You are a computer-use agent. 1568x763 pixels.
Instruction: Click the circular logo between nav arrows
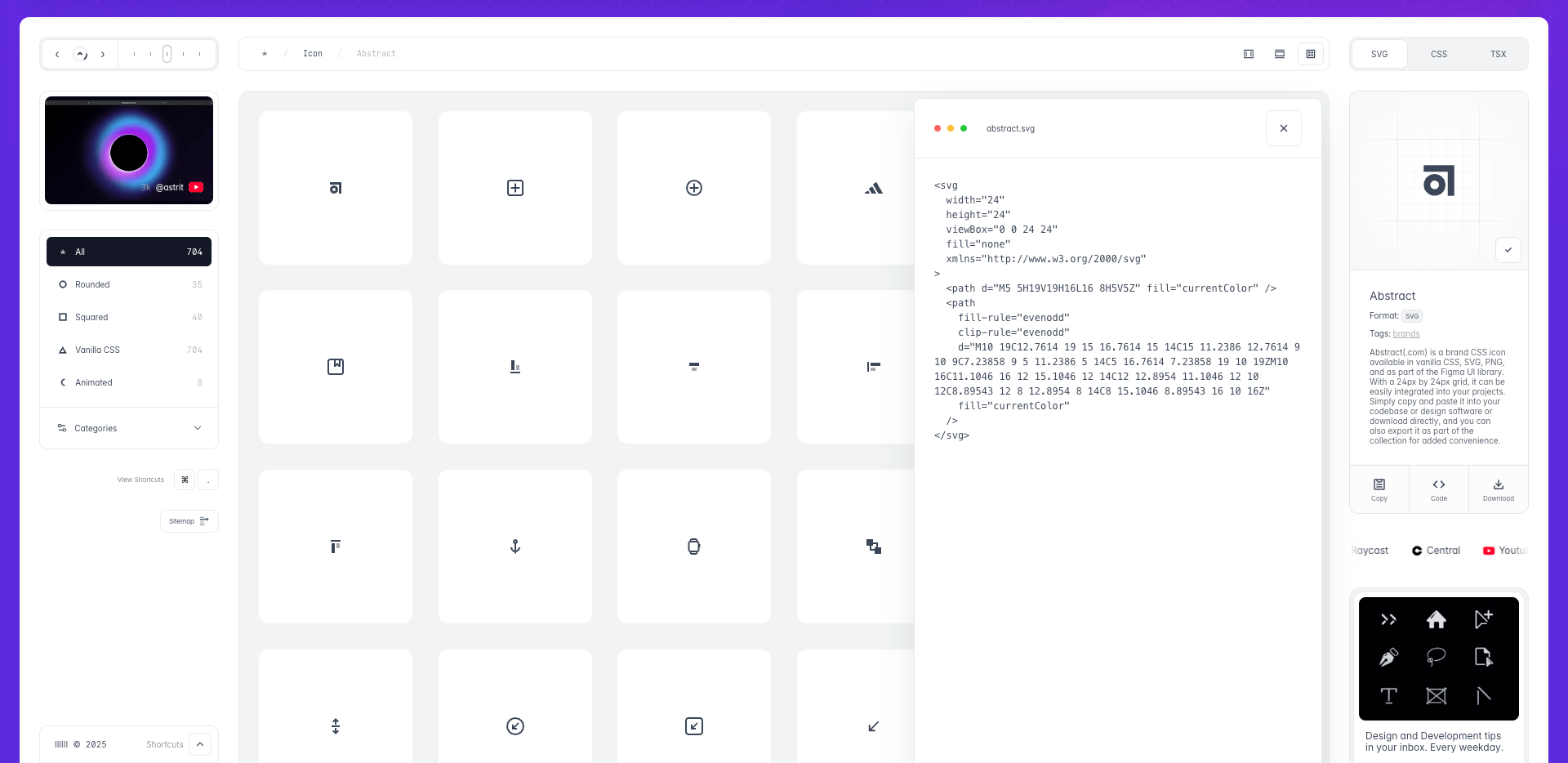81,55
